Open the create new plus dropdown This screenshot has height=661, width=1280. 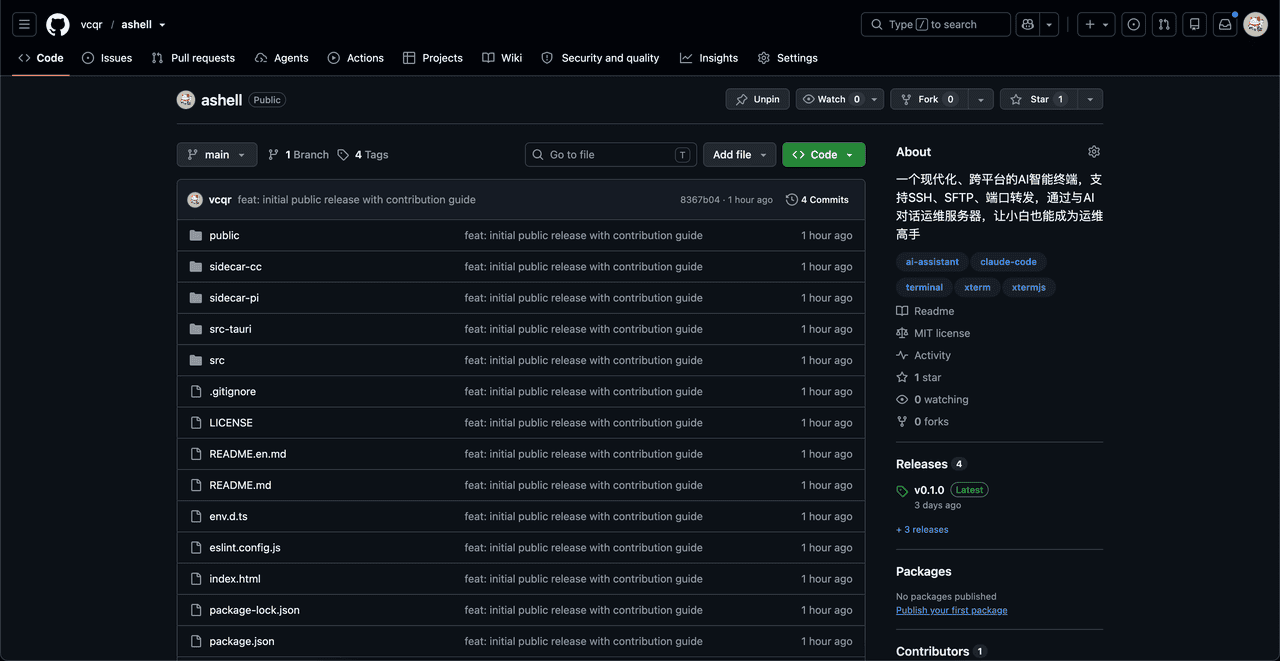tap(1097, 25)
